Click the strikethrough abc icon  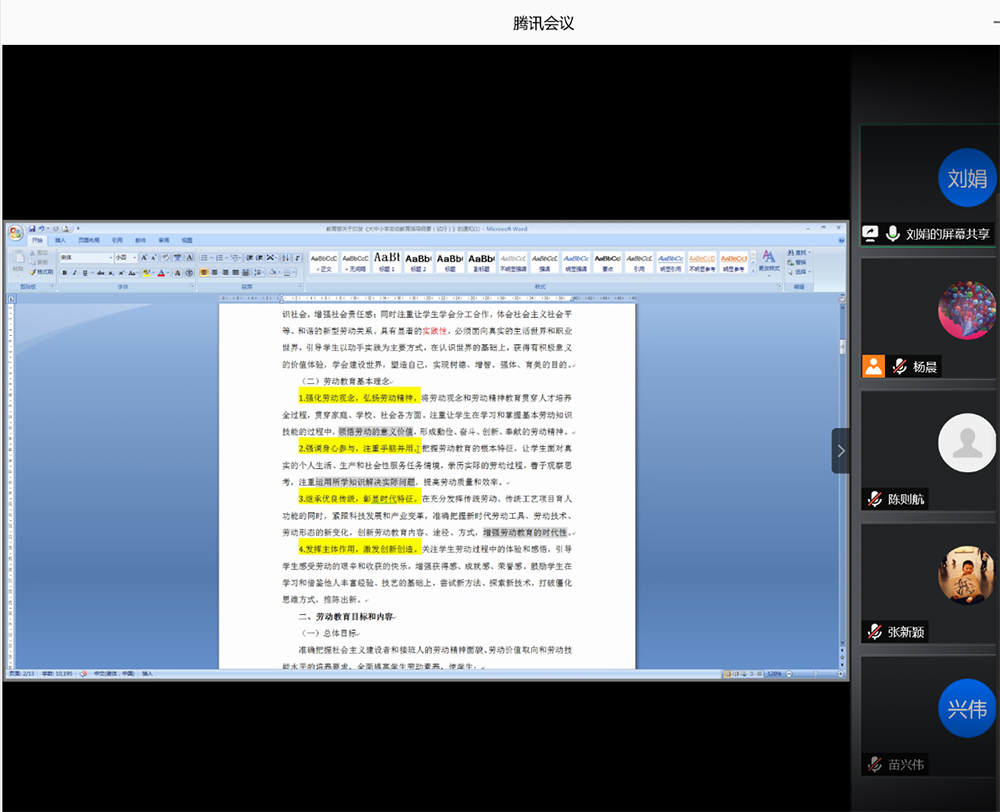coord(100,272)
